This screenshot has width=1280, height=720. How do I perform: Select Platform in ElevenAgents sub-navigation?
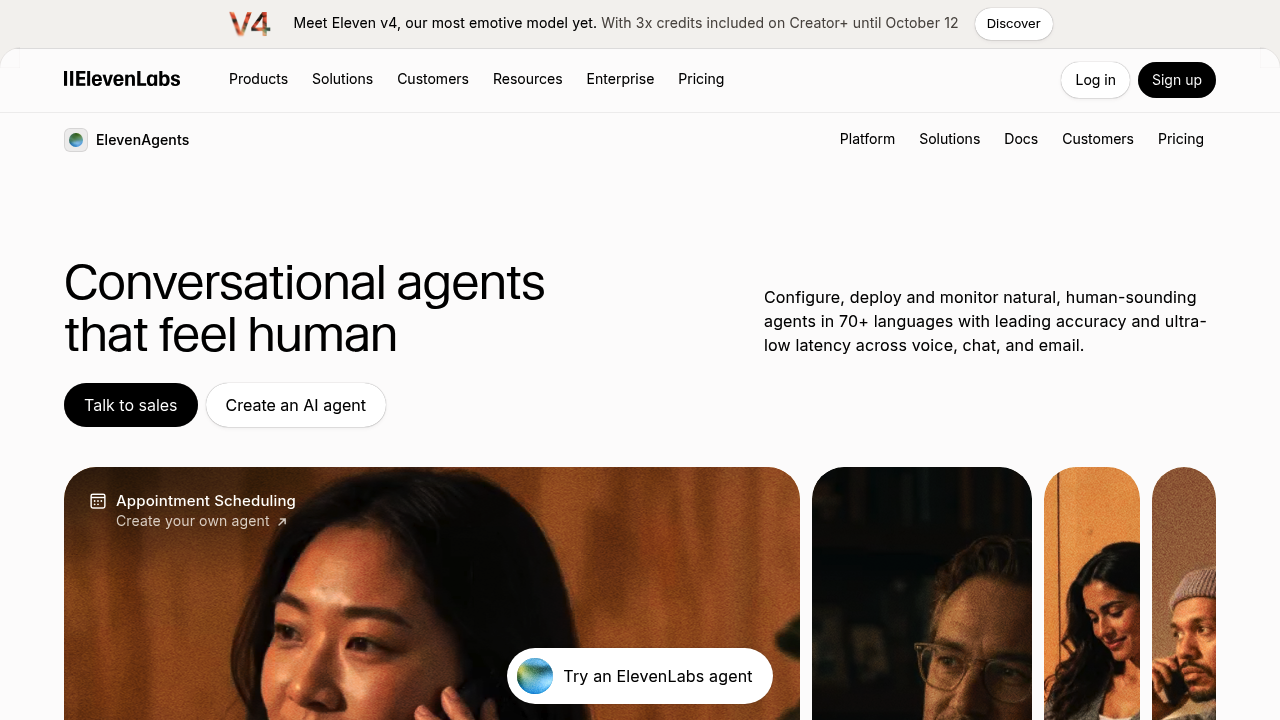(x=867, y=139)
